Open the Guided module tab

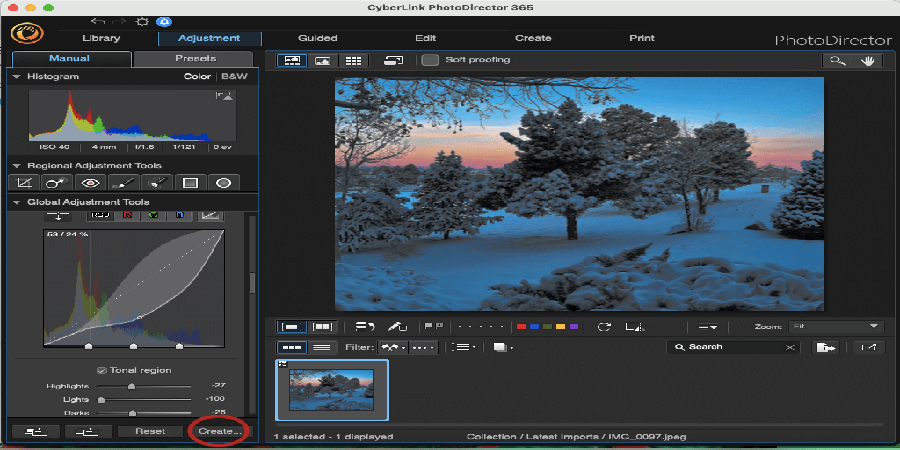click(317, 38)
